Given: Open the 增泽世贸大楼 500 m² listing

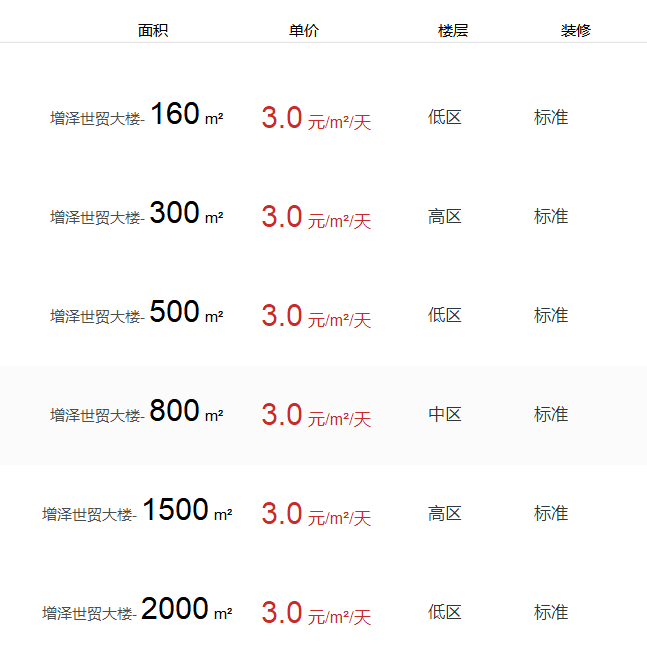Looking at the screenshot, I should 137,314.
